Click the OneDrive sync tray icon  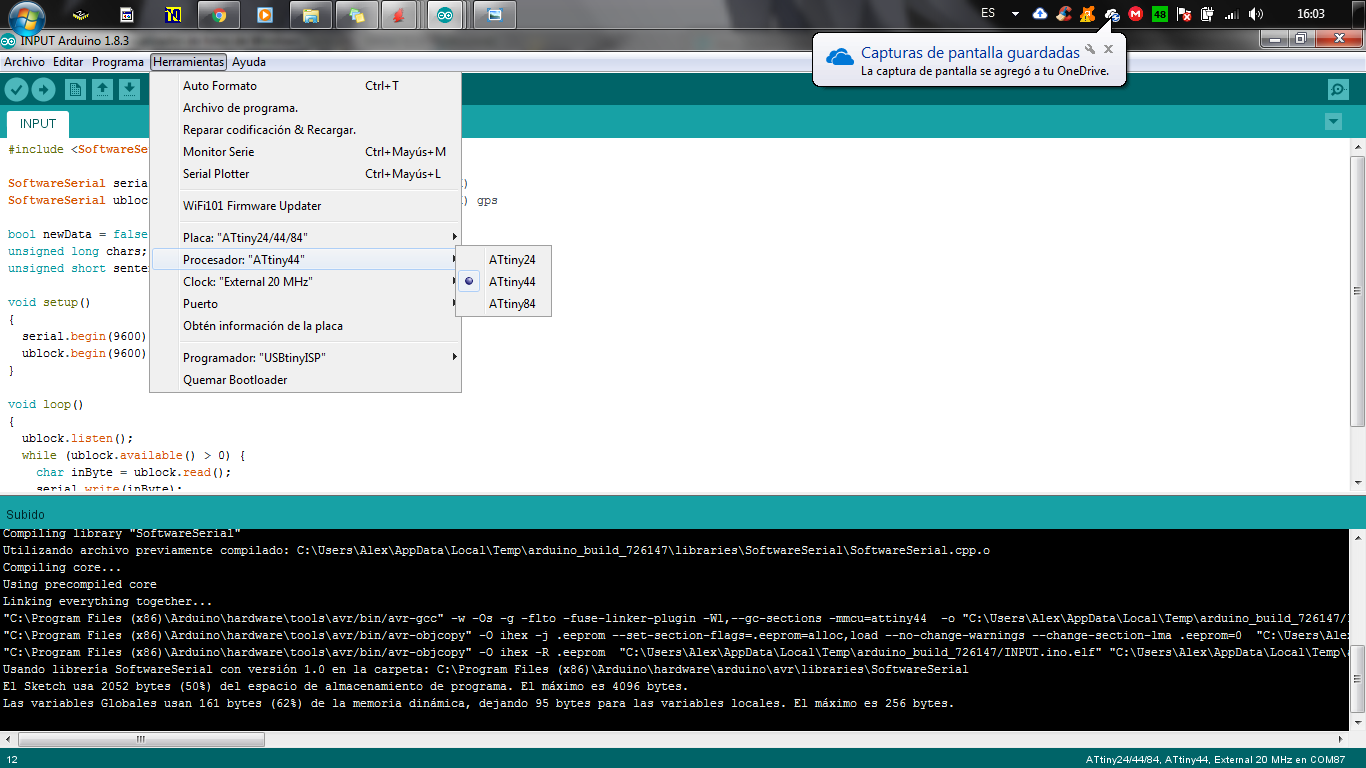pos(1112,14)
